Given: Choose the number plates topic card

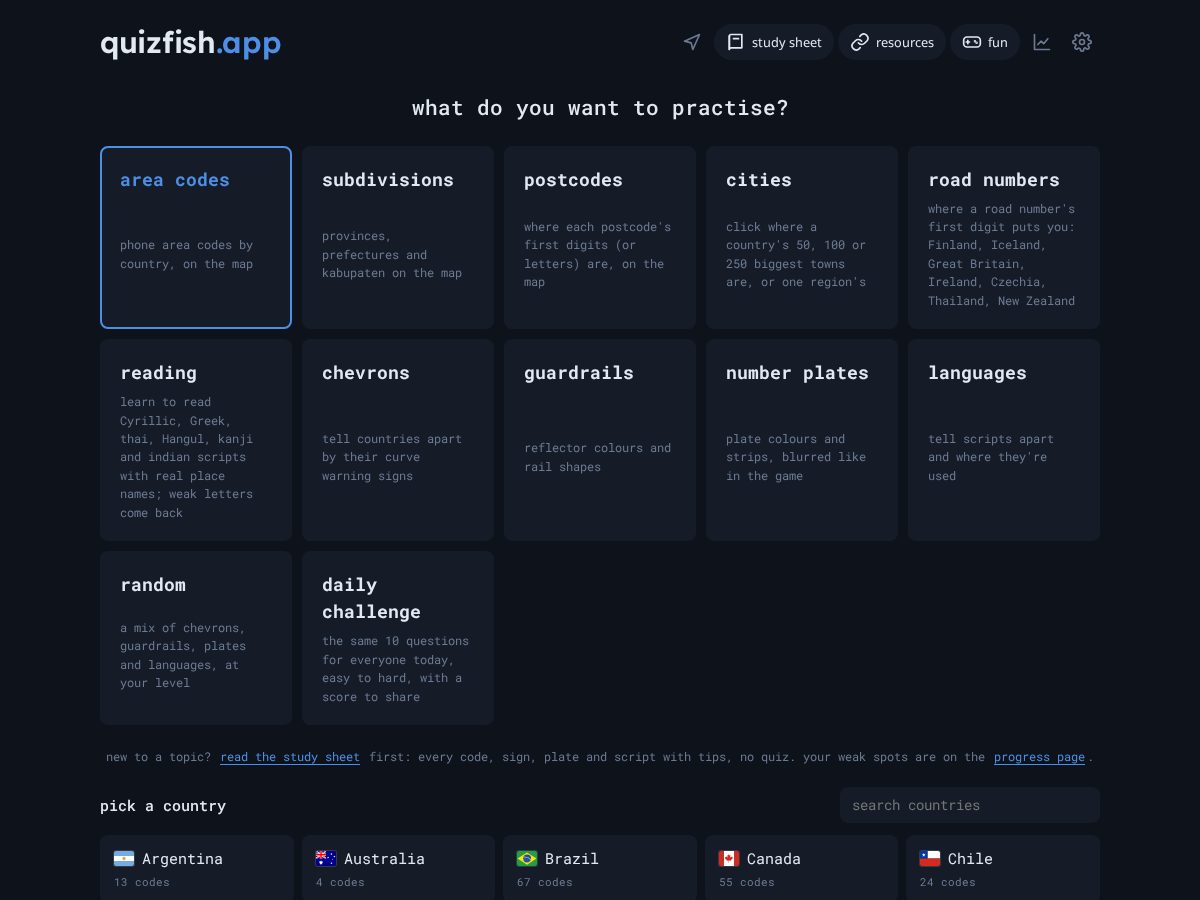Looking at the screenshot, I should (x=802, y=440).
